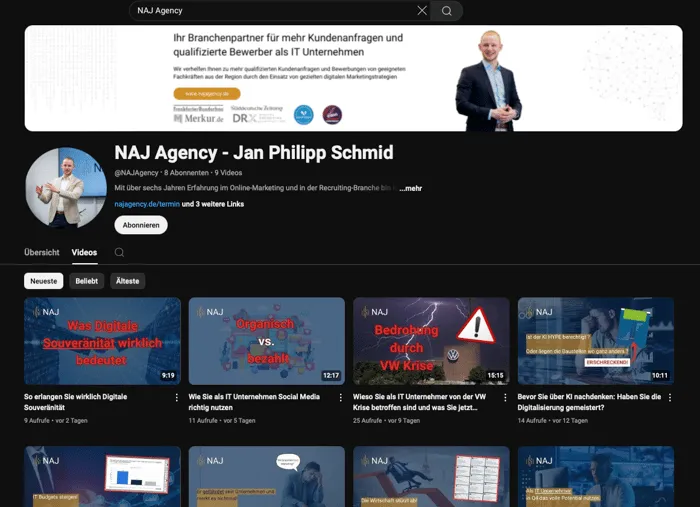This screenshot has height=507, width=700.
Task: Clear the search field with the X icon
Action: click(x=422, y=11)
